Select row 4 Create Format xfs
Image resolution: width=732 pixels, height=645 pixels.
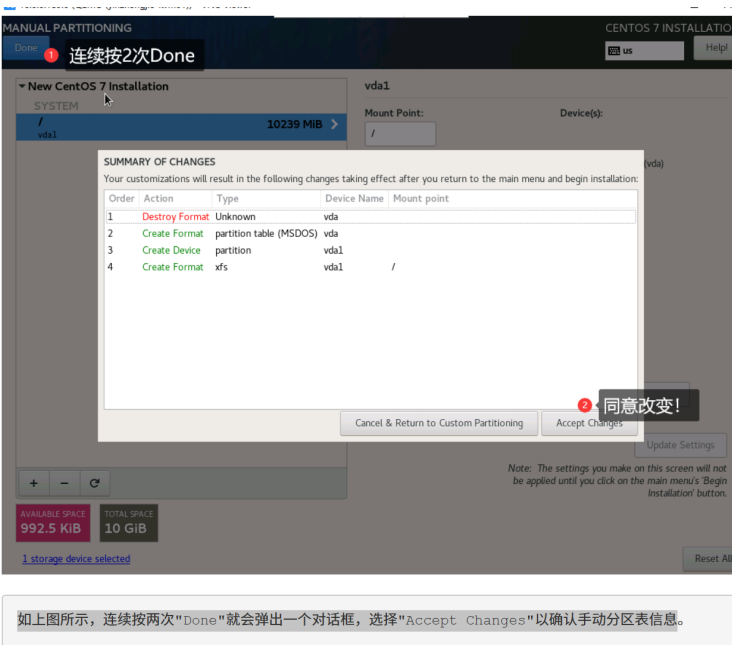click(x=370, y=267)
